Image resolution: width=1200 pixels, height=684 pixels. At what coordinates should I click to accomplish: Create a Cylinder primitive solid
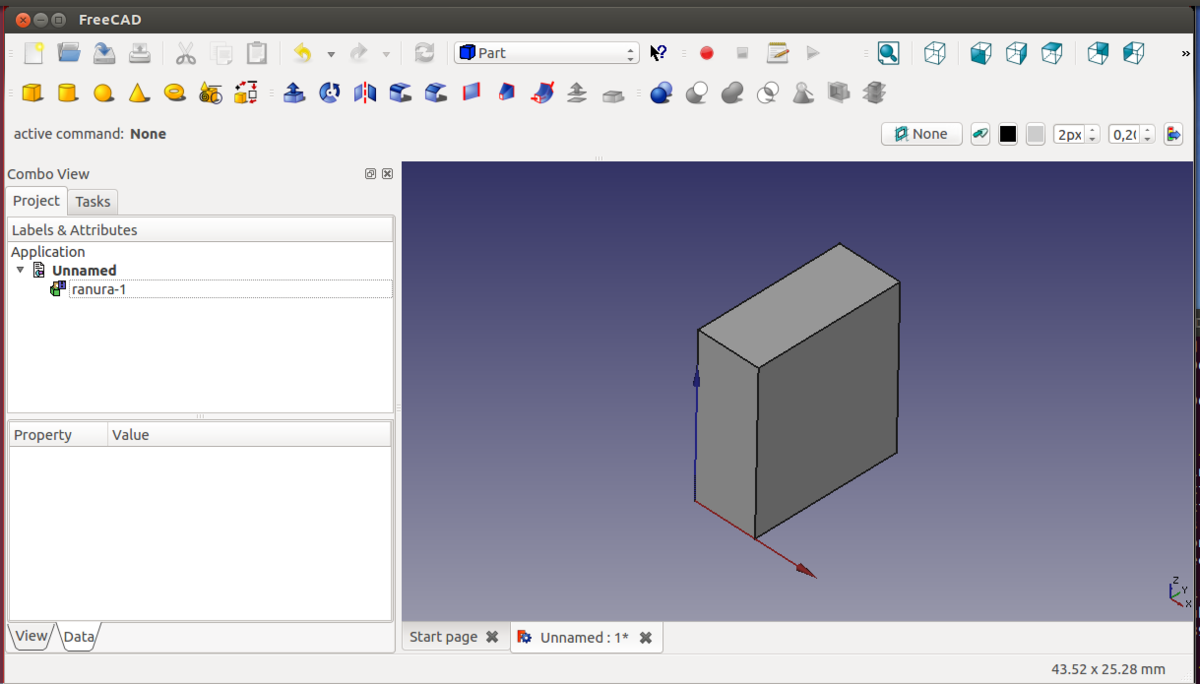tap(67, 93)
